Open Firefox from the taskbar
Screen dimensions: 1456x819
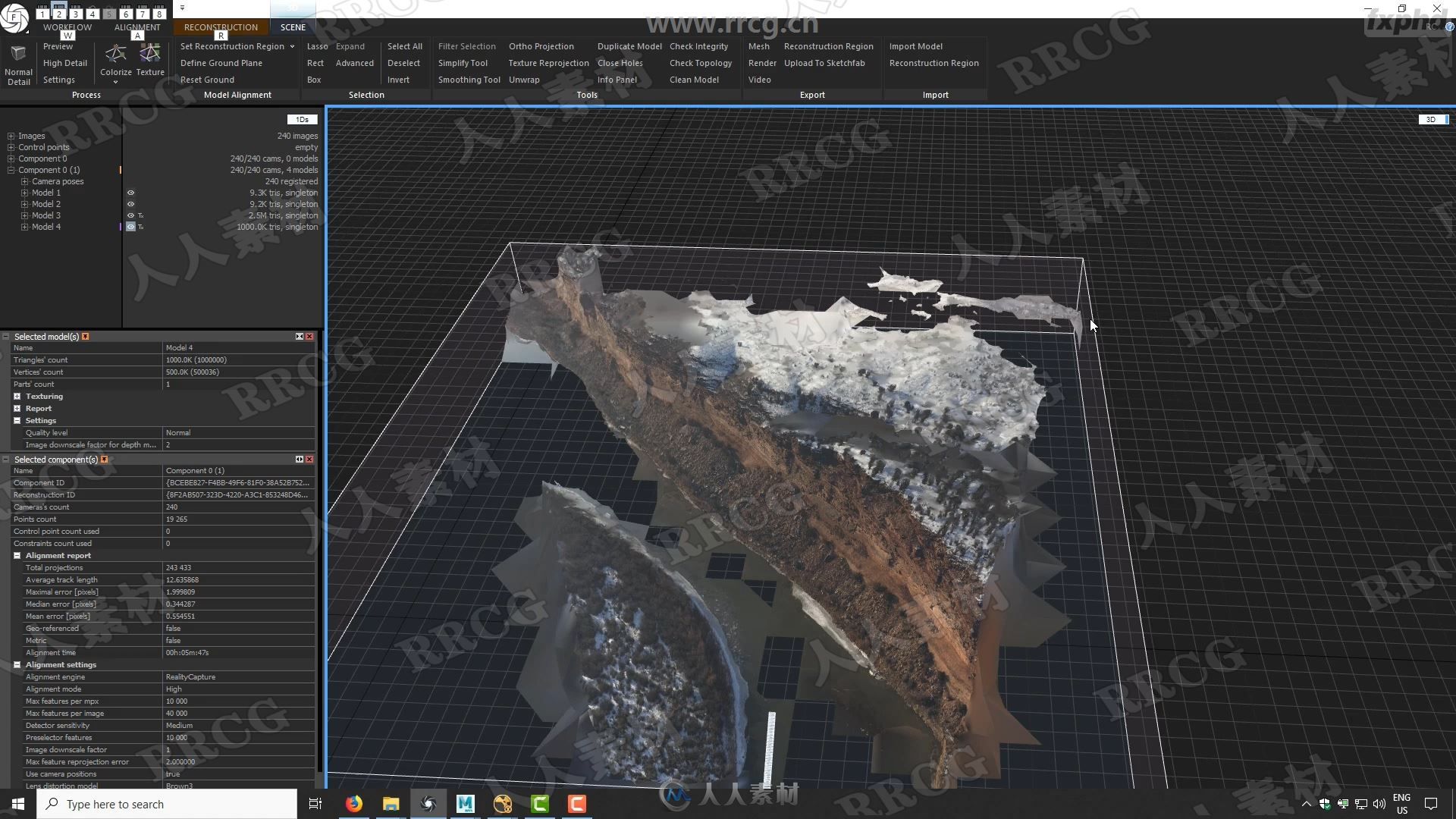(x=353, y=804)
